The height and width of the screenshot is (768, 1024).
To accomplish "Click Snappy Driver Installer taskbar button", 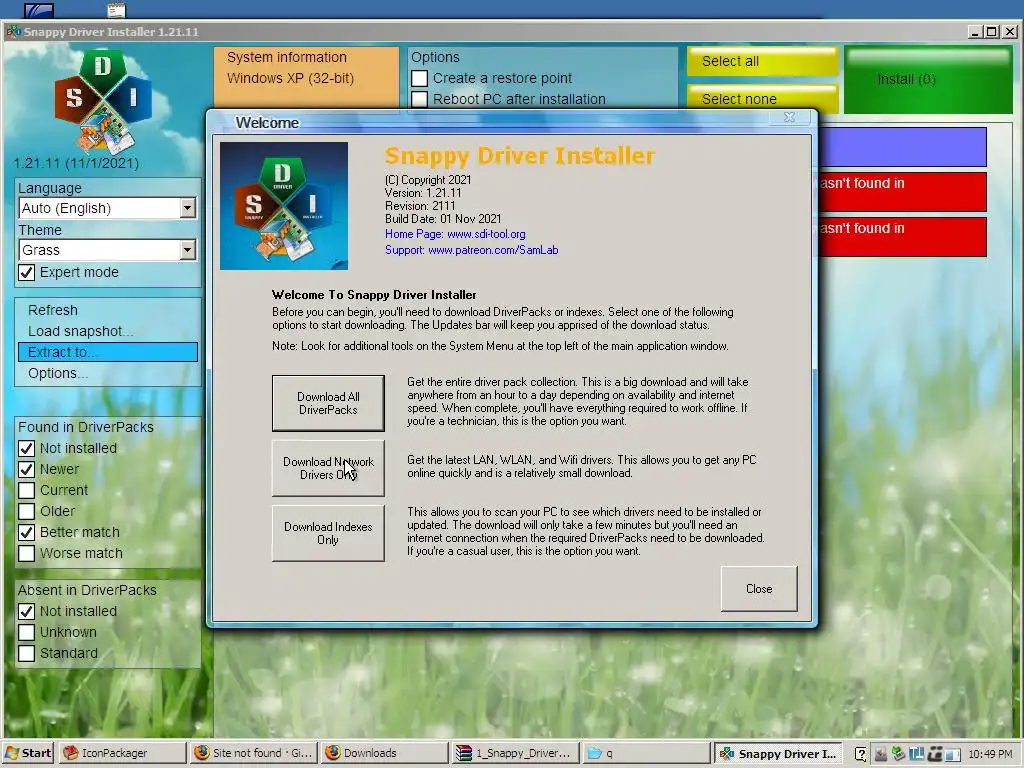I will (x=778, y=753).
